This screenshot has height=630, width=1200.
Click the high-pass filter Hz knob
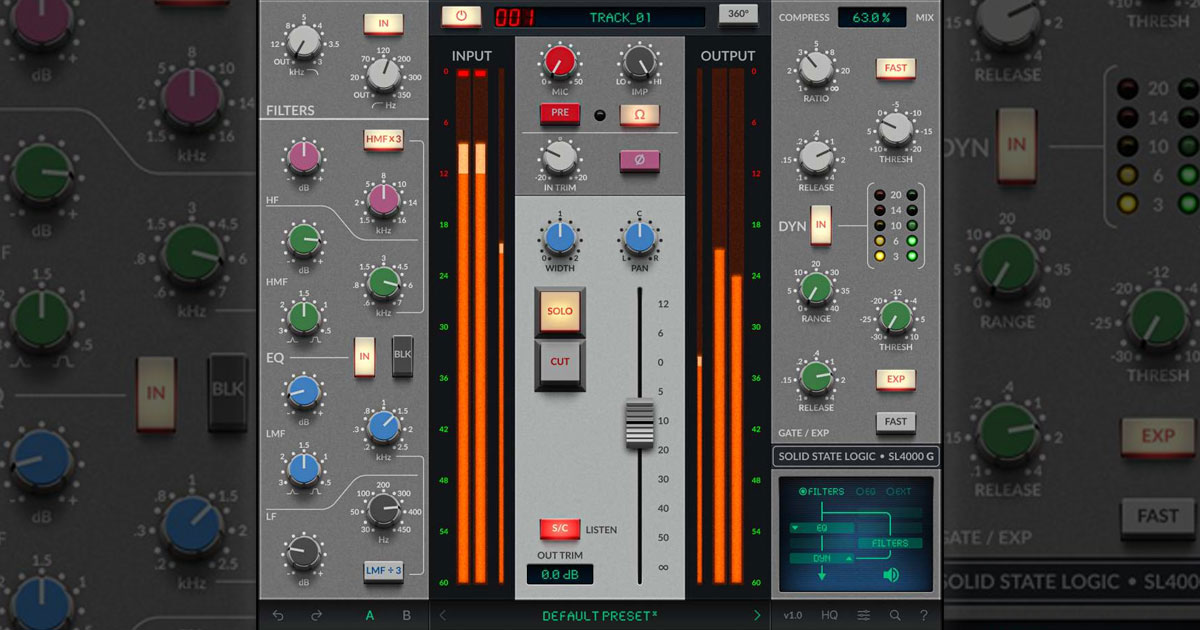point(383,75)
